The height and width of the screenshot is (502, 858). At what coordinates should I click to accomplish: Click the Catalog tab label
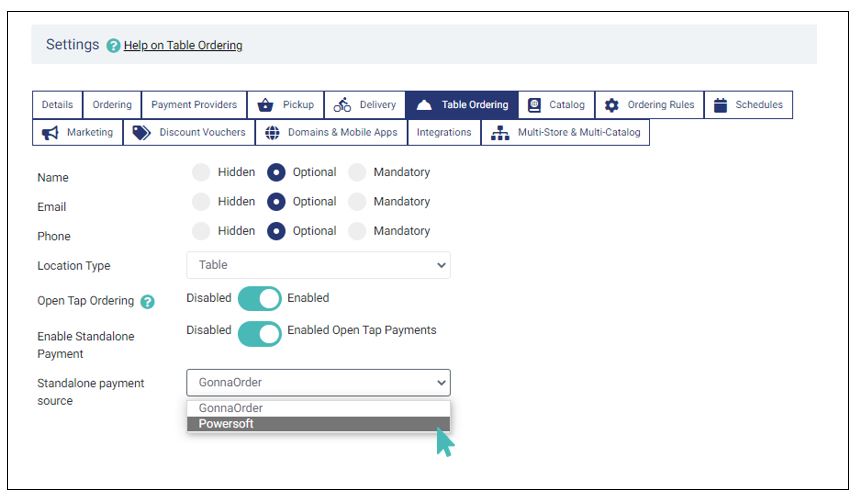click(567, 105)
